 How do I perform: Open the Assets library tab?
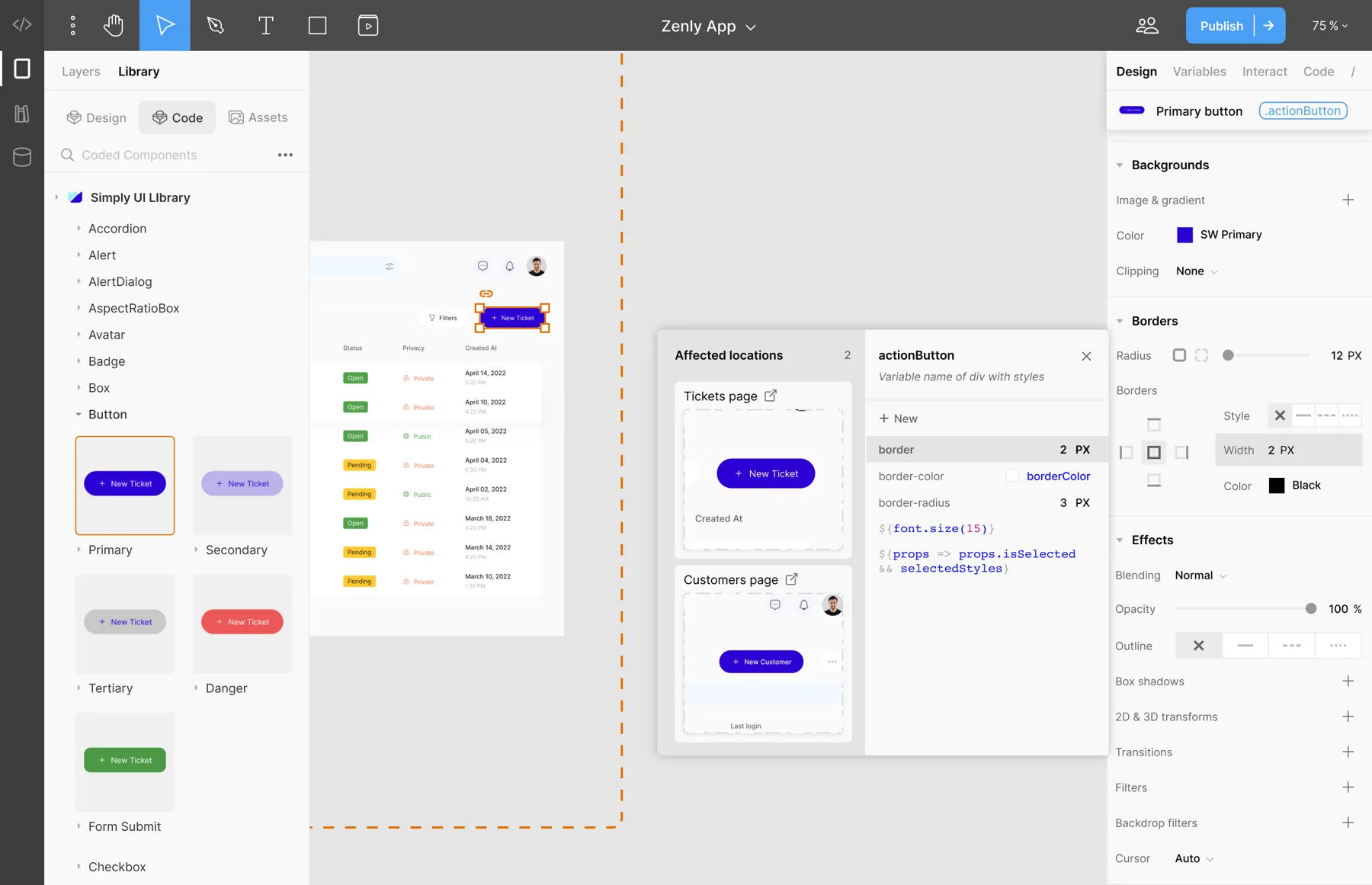coord(258,117)
